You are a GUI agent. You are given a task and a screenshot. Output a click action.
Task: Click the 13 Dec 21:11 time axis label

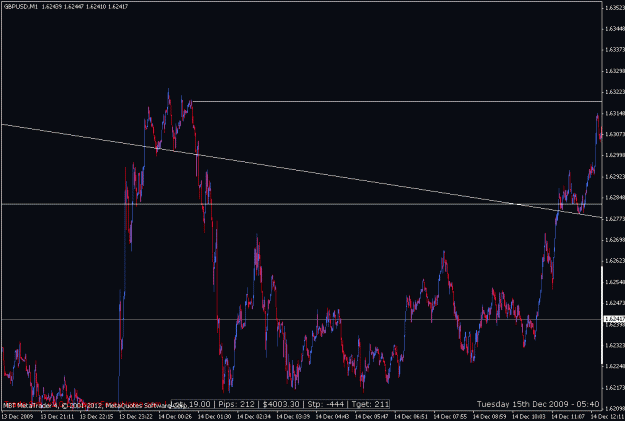coord(56,417)
